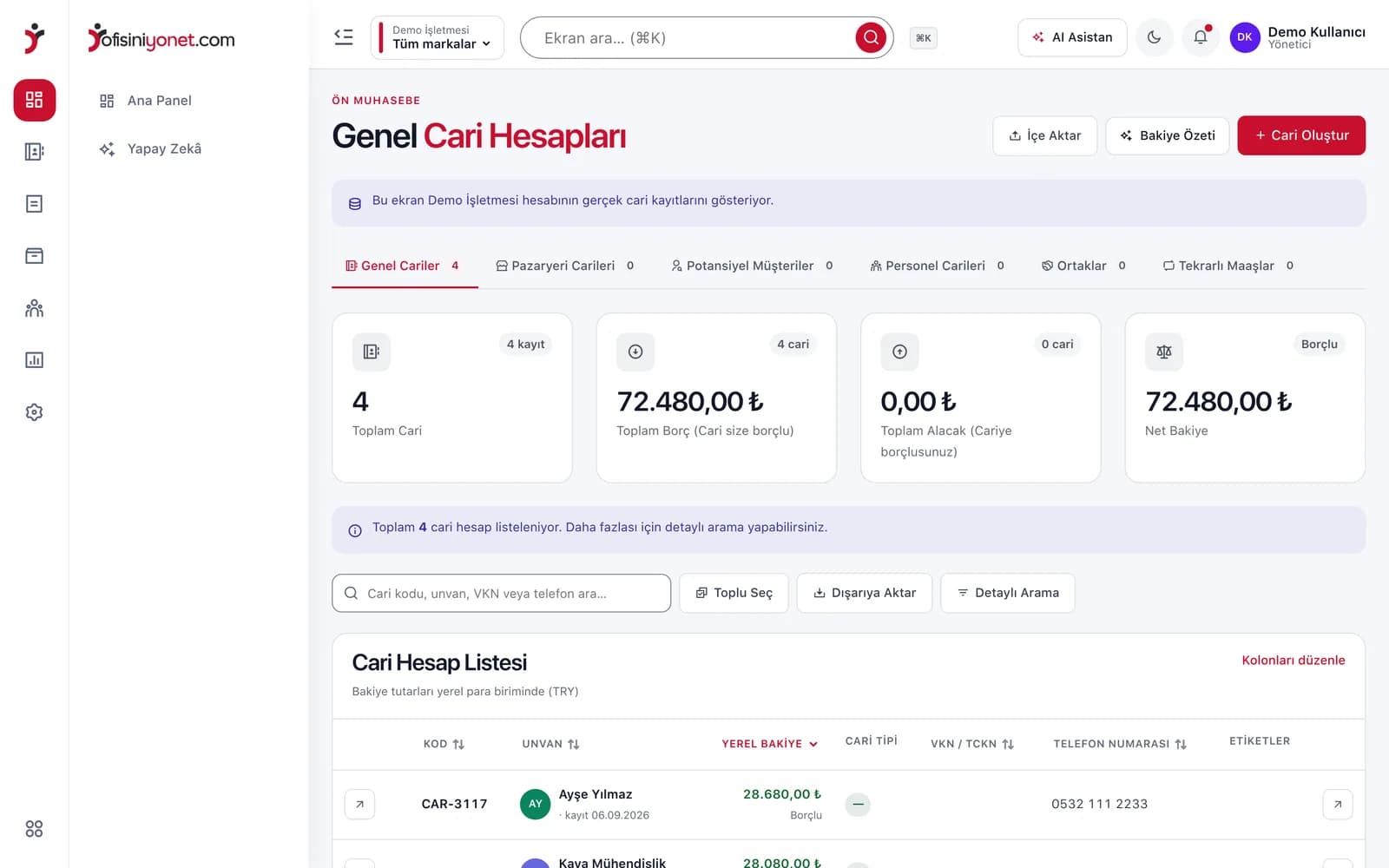Switch to the Pazaryeri Carileri tab
This screenshot has height=868, width=1389.
click(565, 266)
